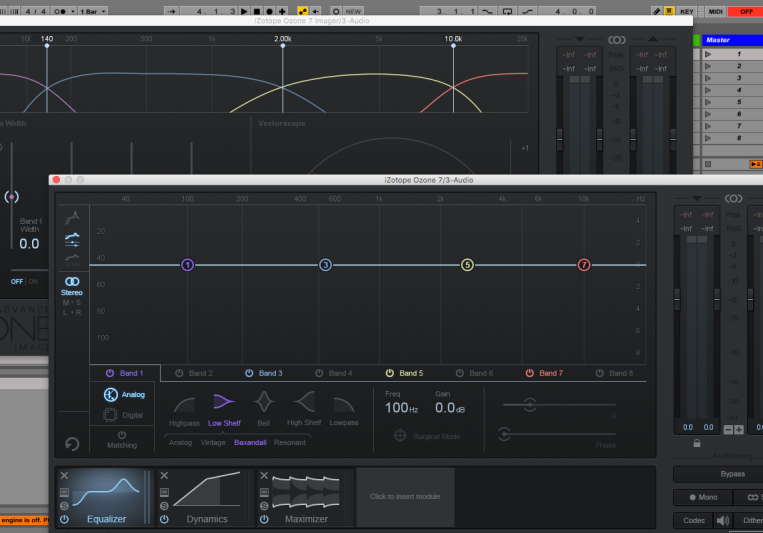763x533 pixels.
Task: Click the Codec button
Action: tap(693, 520)
